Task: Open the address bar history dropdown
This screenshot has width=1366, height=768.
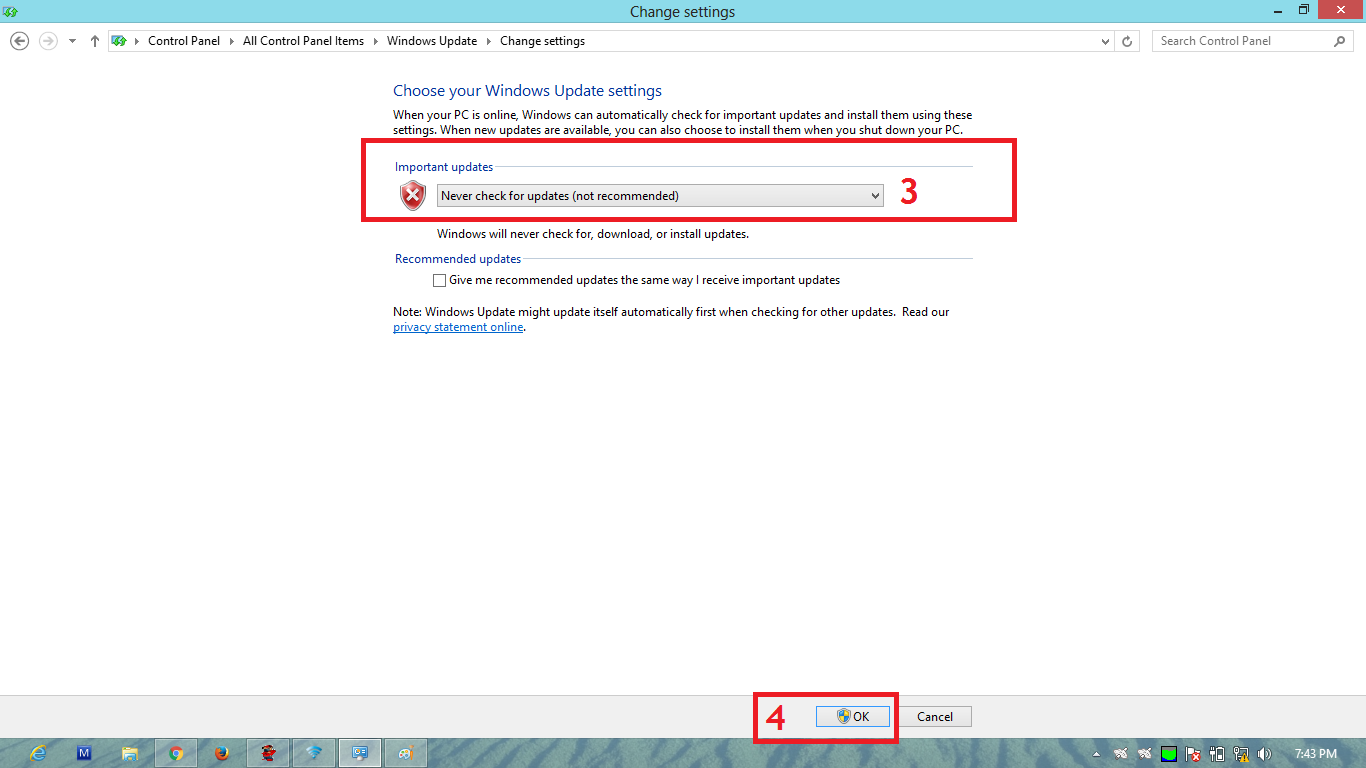Action: pyautogui.click(x=1105, y=41)
